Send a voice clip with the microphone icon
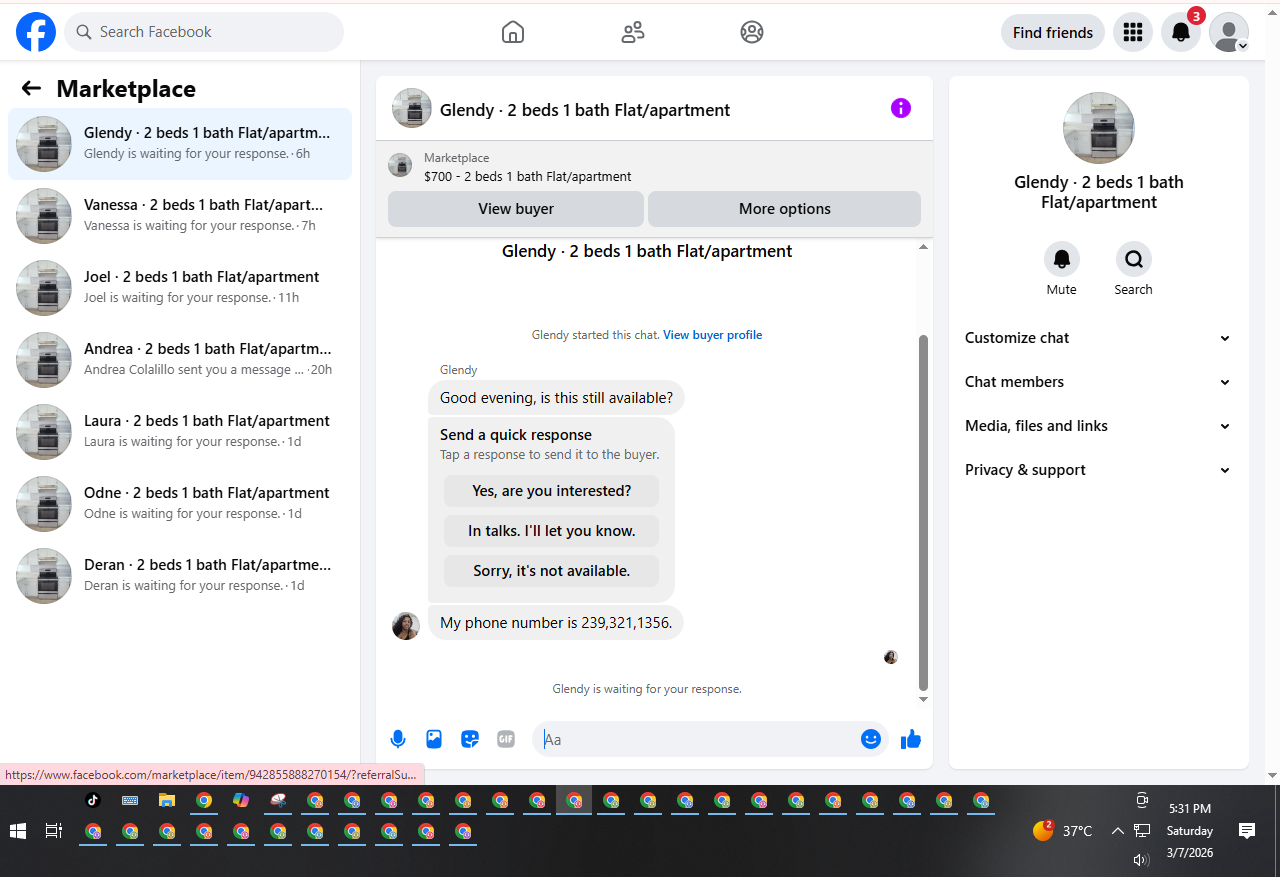The height and width of the screenshot is (877, 1280). coord(398,739)
